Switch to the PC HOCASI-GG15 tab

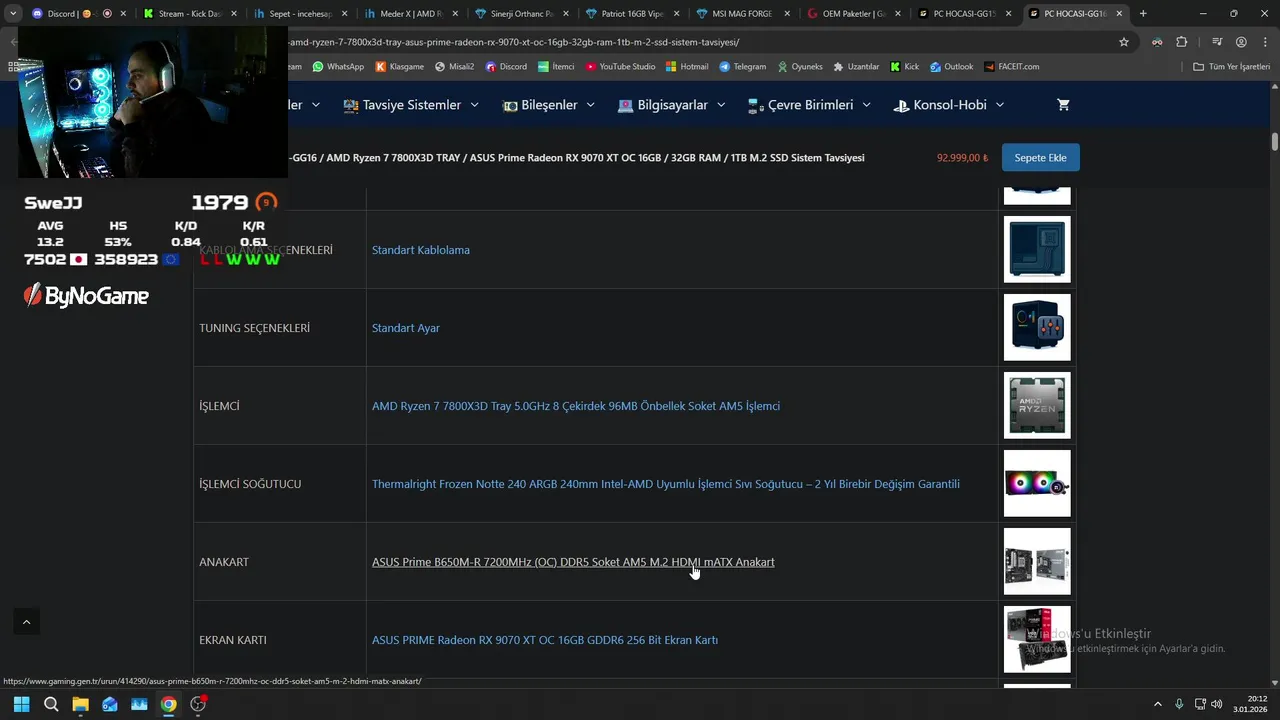click(962, 14)
